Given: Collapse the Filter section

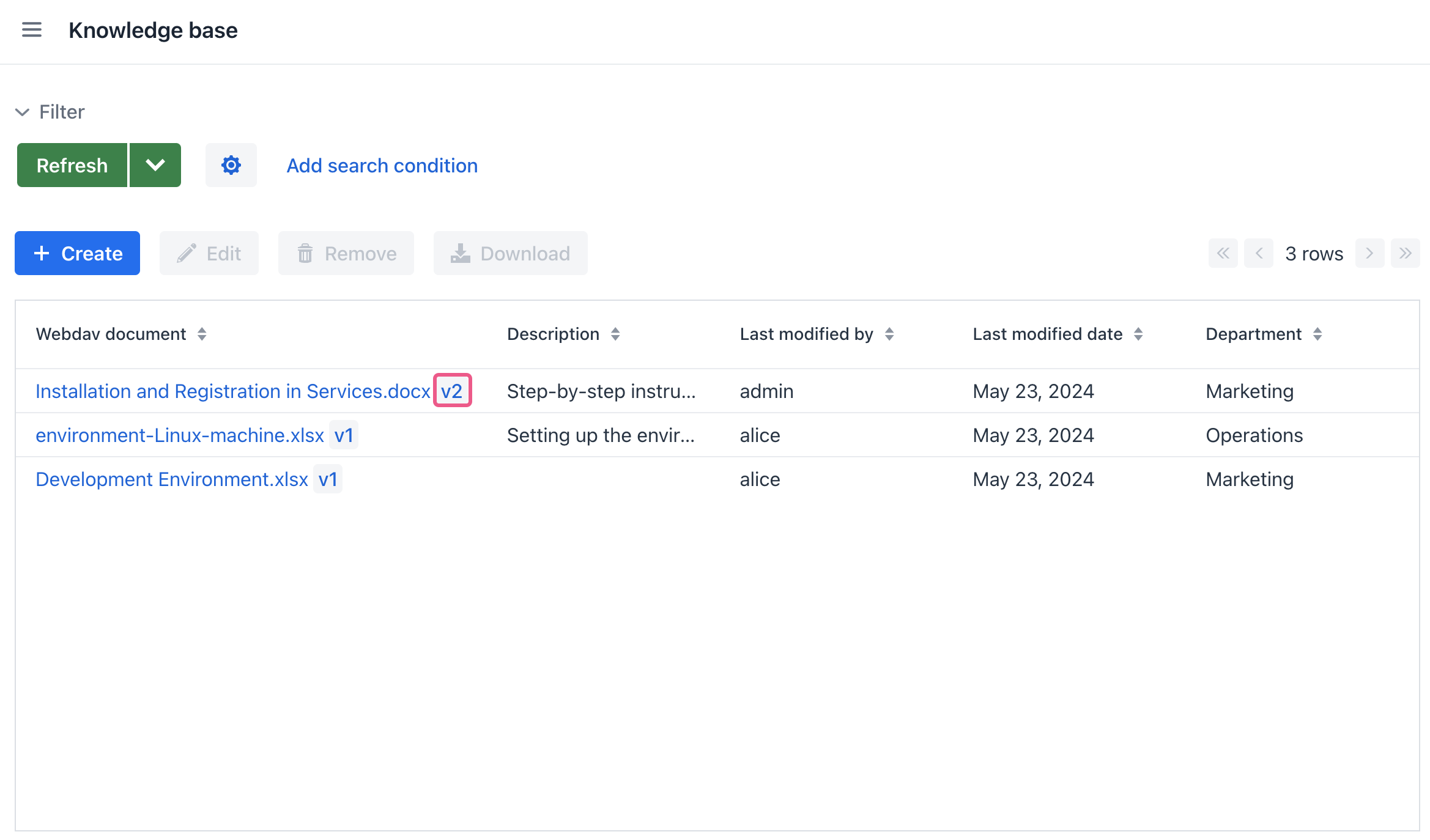Looking at the screenshot, I should pos(22,111).
